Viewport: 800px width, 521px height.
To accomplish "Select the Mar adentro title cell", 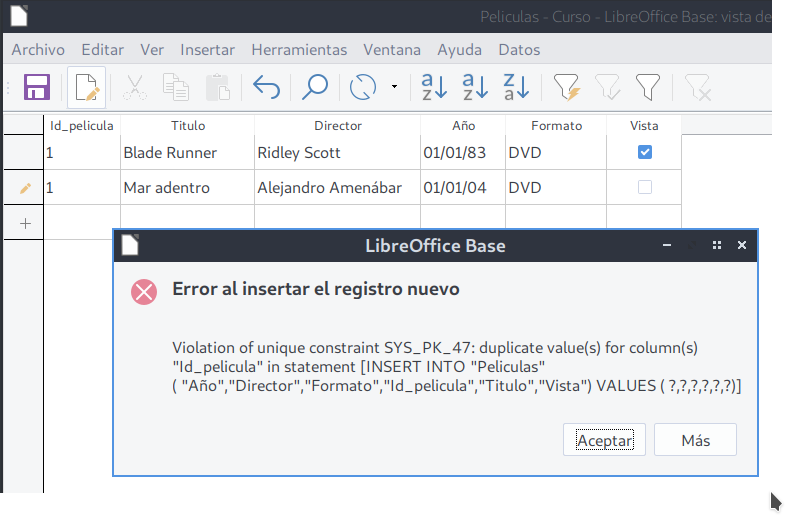I will [x=186, y=187].
